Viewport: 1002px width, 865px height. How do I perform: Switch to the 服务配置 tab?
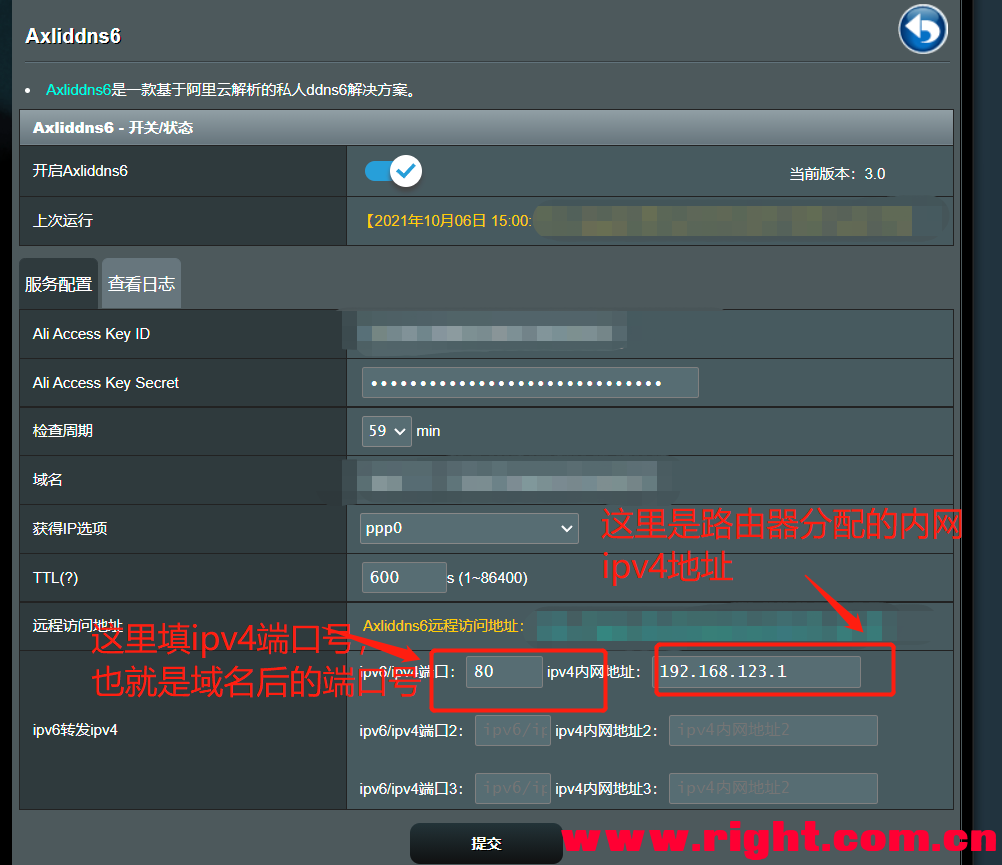click(x=58, y=284)
